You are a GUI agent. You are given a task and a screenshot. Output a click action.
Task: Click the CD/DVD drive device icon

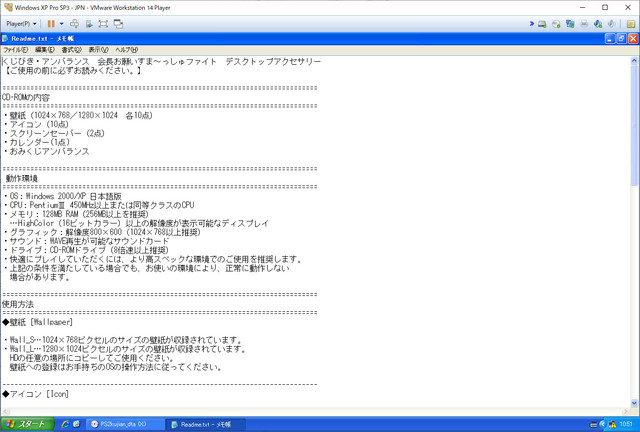[556, 24]
